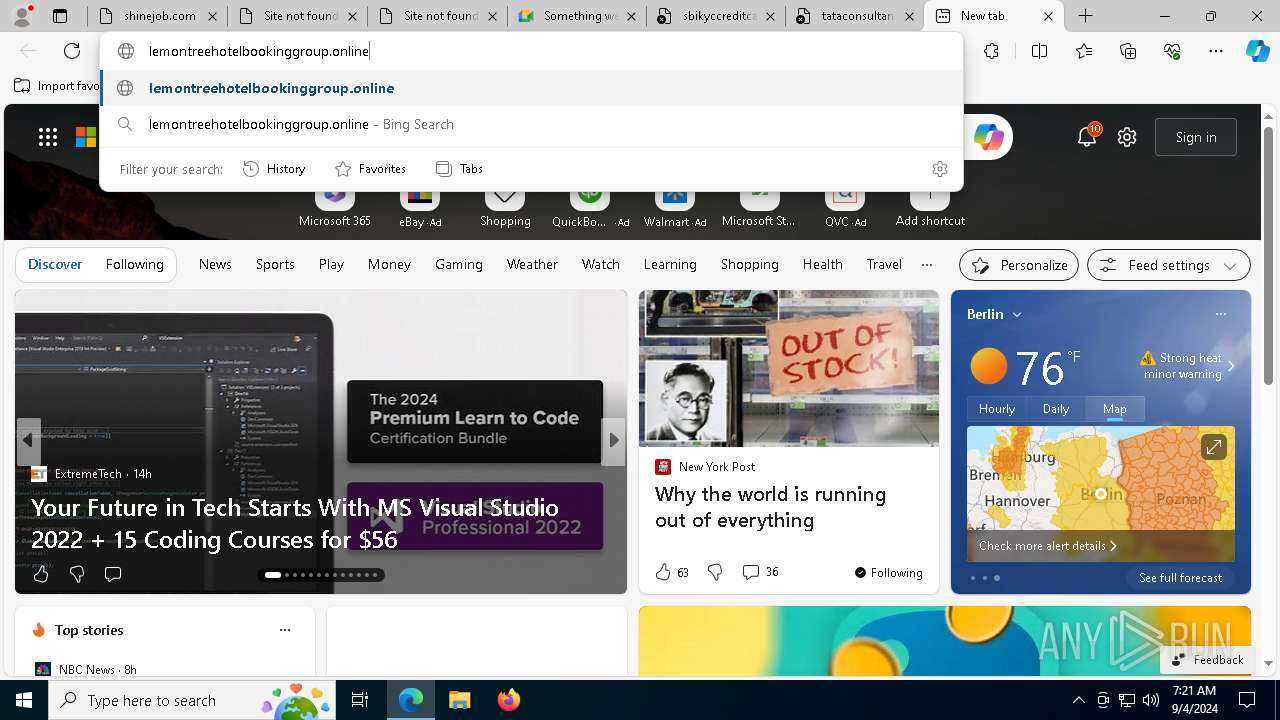
Task: Open the page settings gear icon
Action: (x=1127, y=137)
